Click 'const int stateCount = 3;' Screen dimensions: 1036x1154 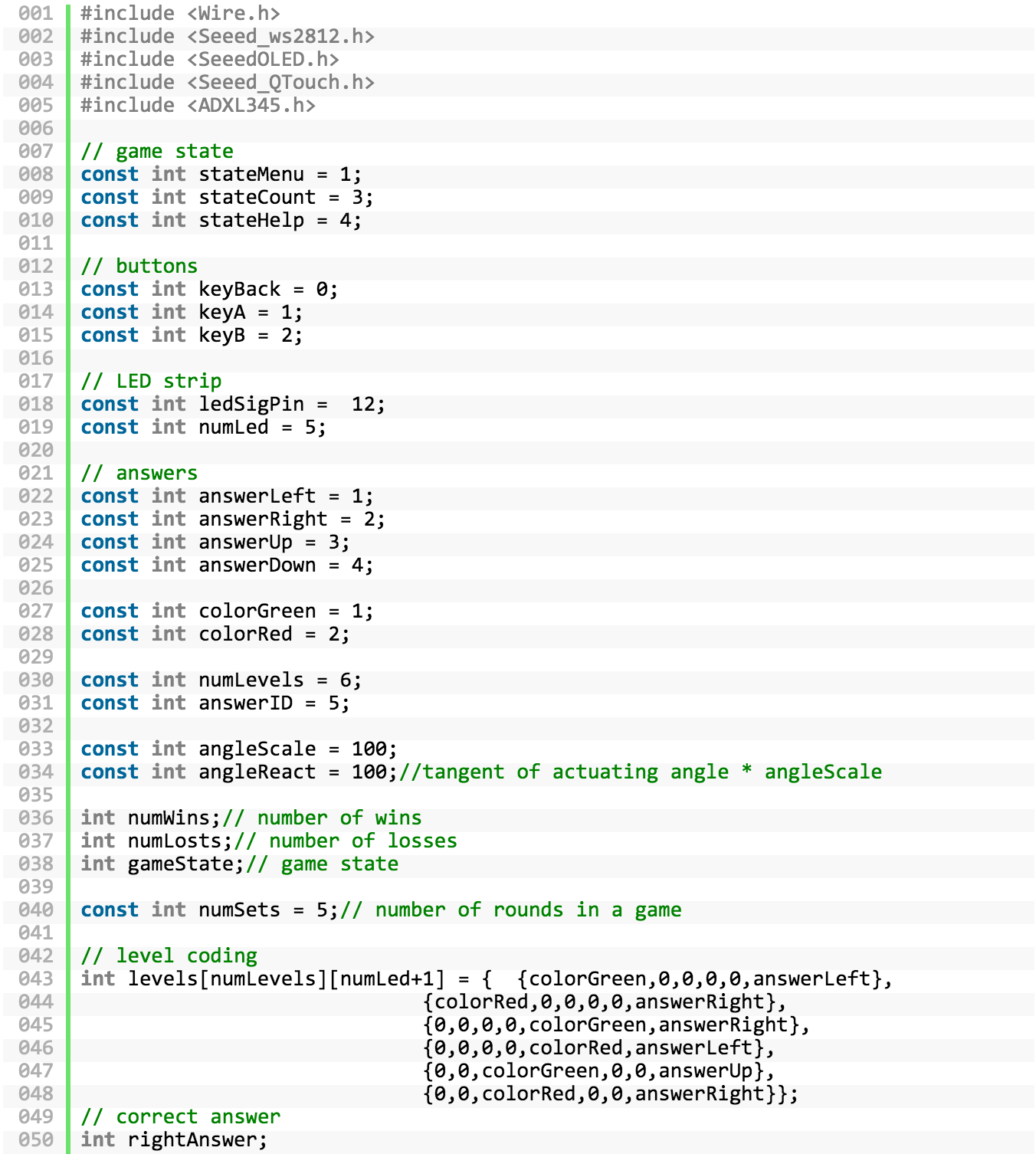[x=228, y=197]
